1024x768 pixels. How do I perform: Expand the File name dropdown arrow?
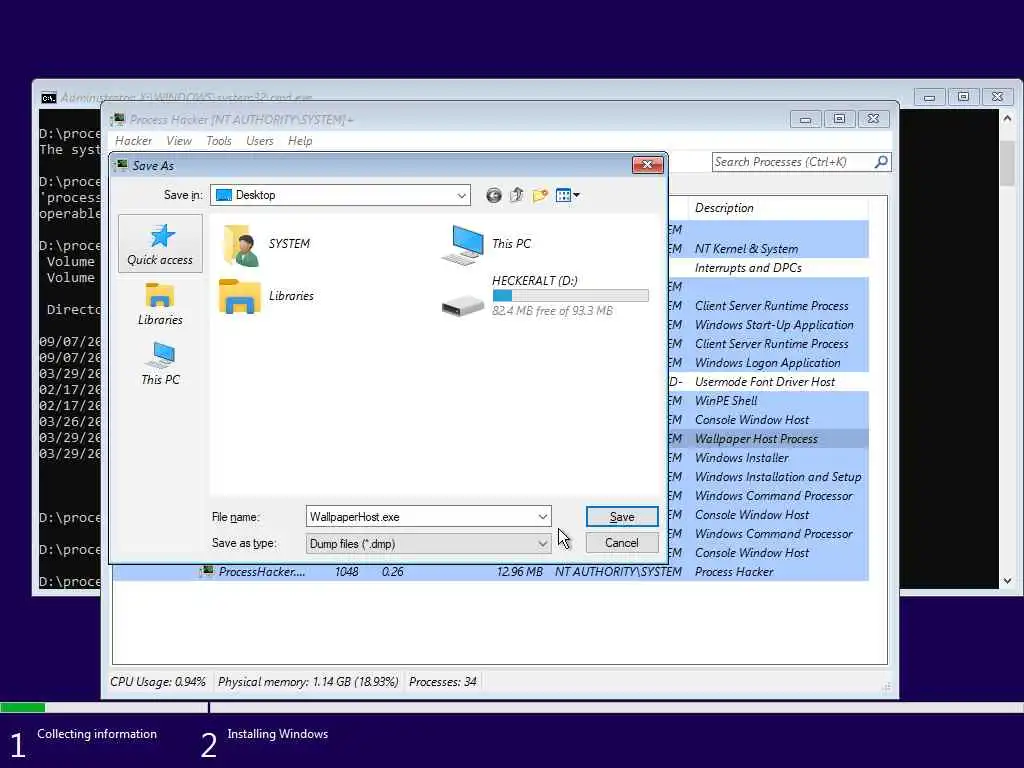click(x=543, y=517)
